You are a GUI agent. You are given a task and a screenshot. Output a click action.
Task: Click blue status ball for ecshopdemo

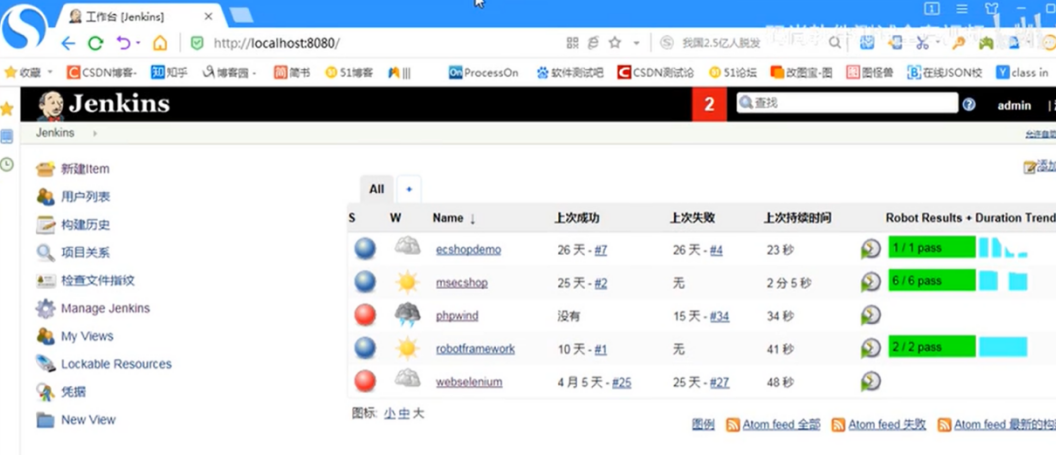pos(365,249)
